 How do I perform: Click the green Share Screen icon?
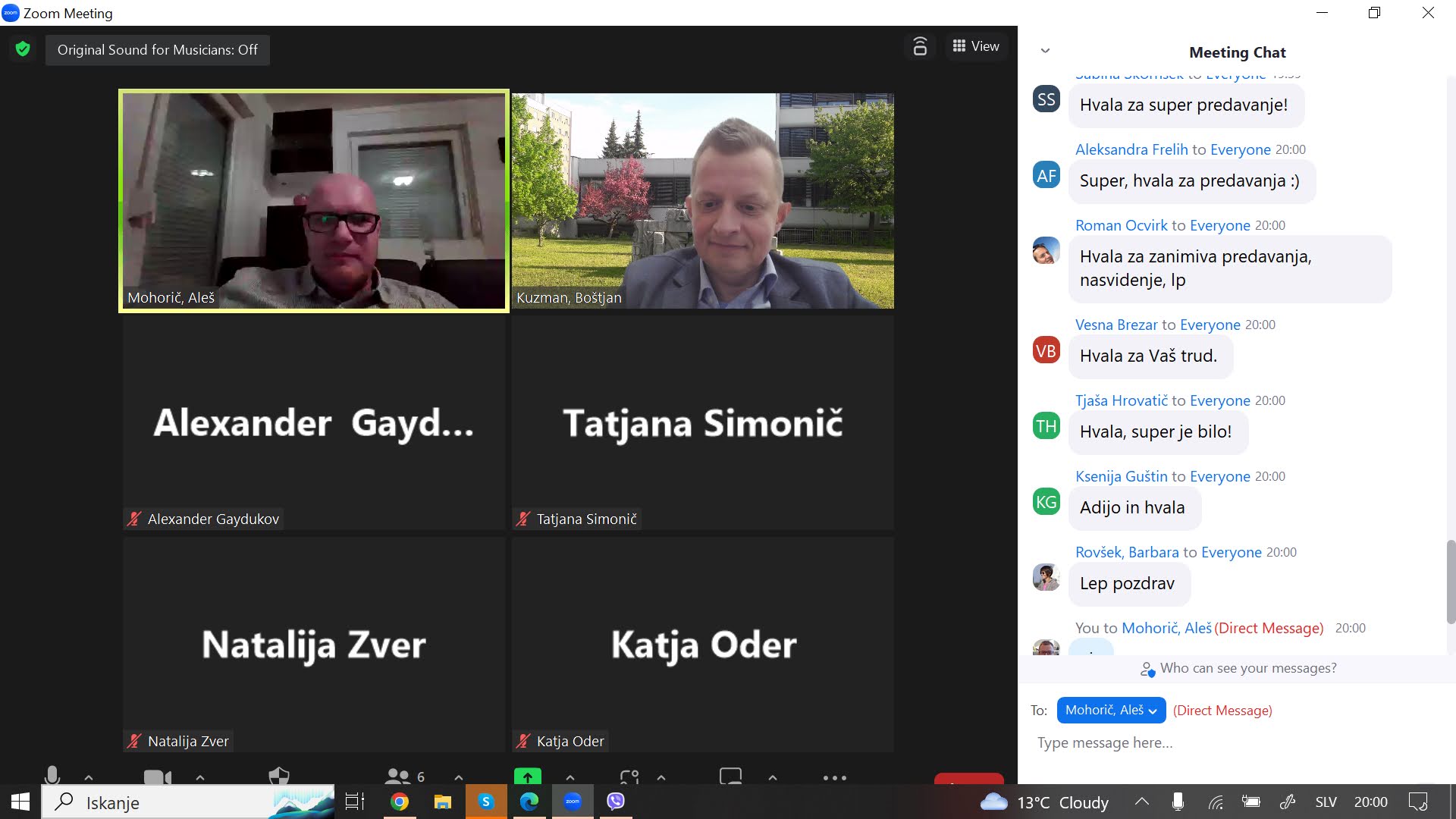point(528,777)
